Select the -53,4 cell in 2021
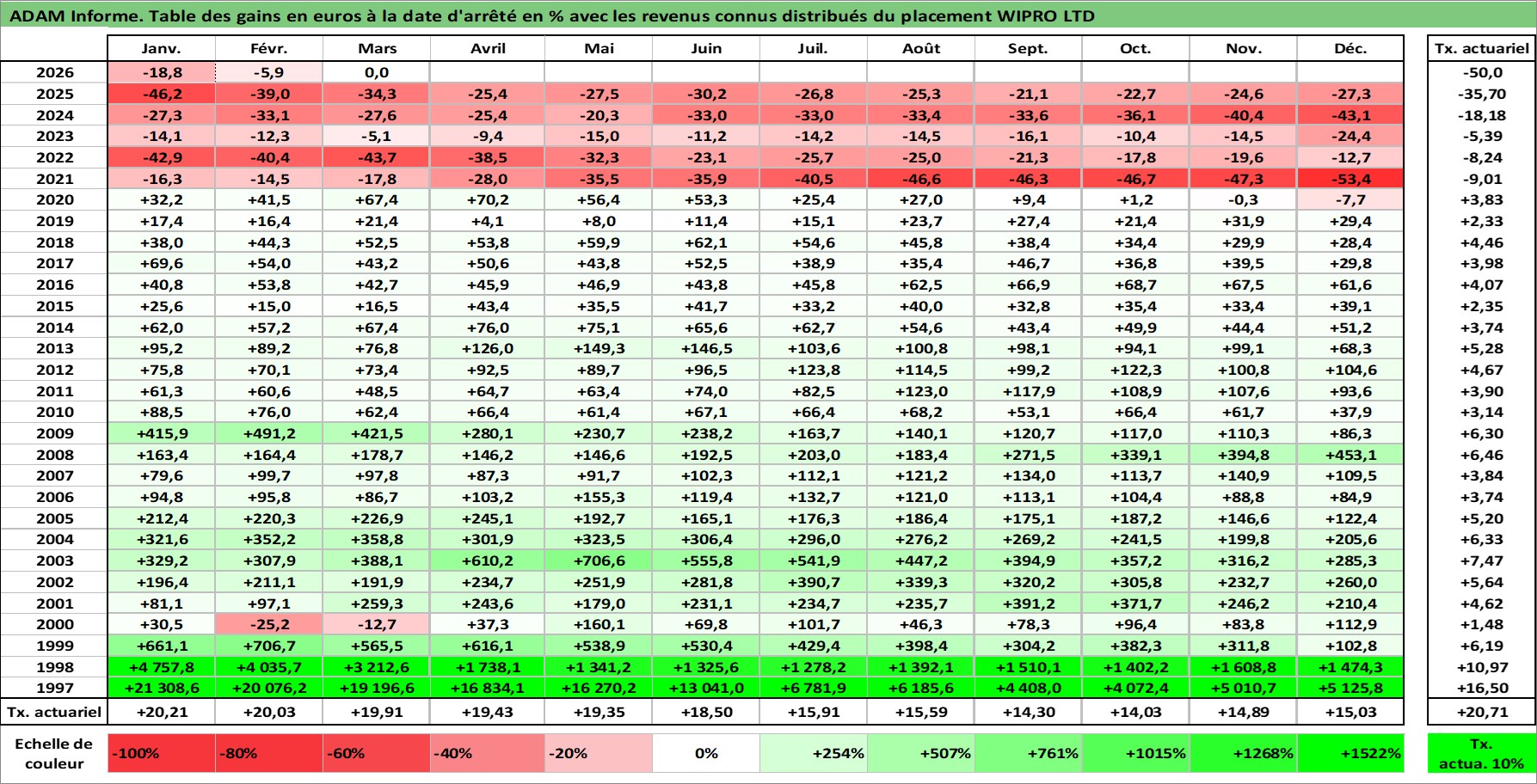 click(1350, 179)
